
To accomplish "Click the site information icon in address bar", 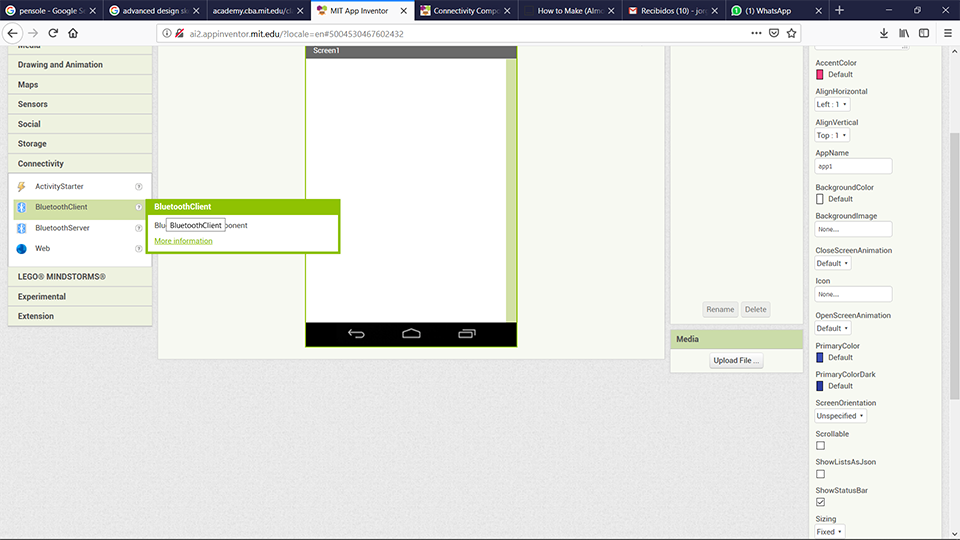I will [167, 34].
